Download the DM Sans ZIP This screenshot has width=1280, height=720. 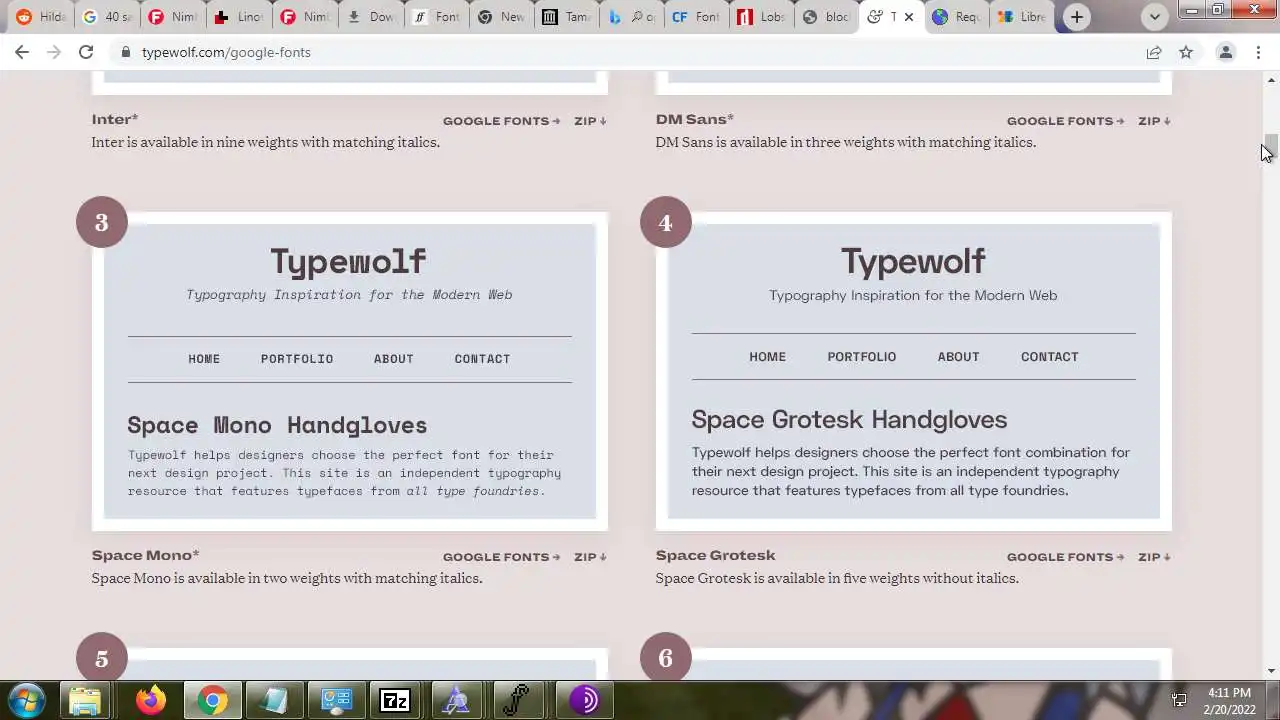1154,121
